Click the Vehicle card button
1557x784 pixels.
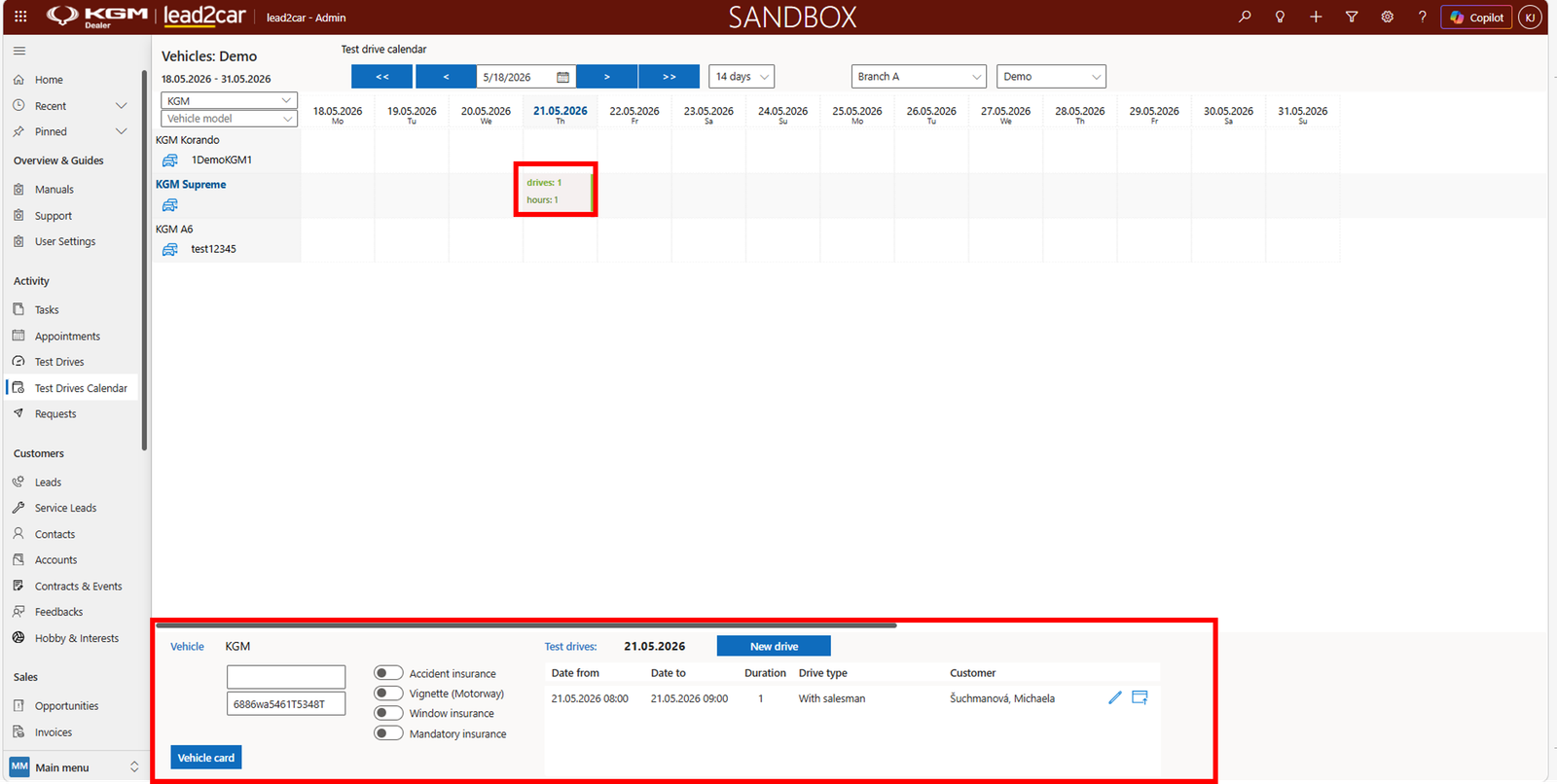[206, 758]
